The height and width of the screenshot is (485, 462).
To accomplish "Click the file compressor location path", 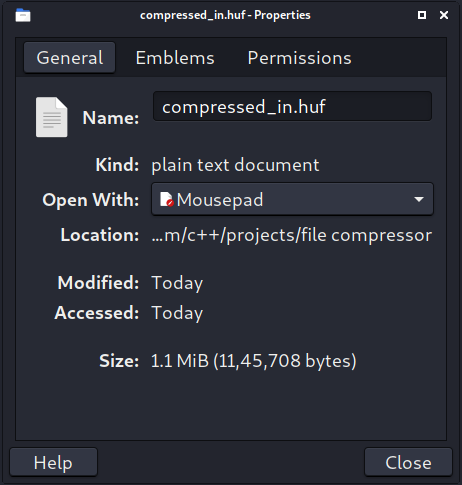I will 292,235.
